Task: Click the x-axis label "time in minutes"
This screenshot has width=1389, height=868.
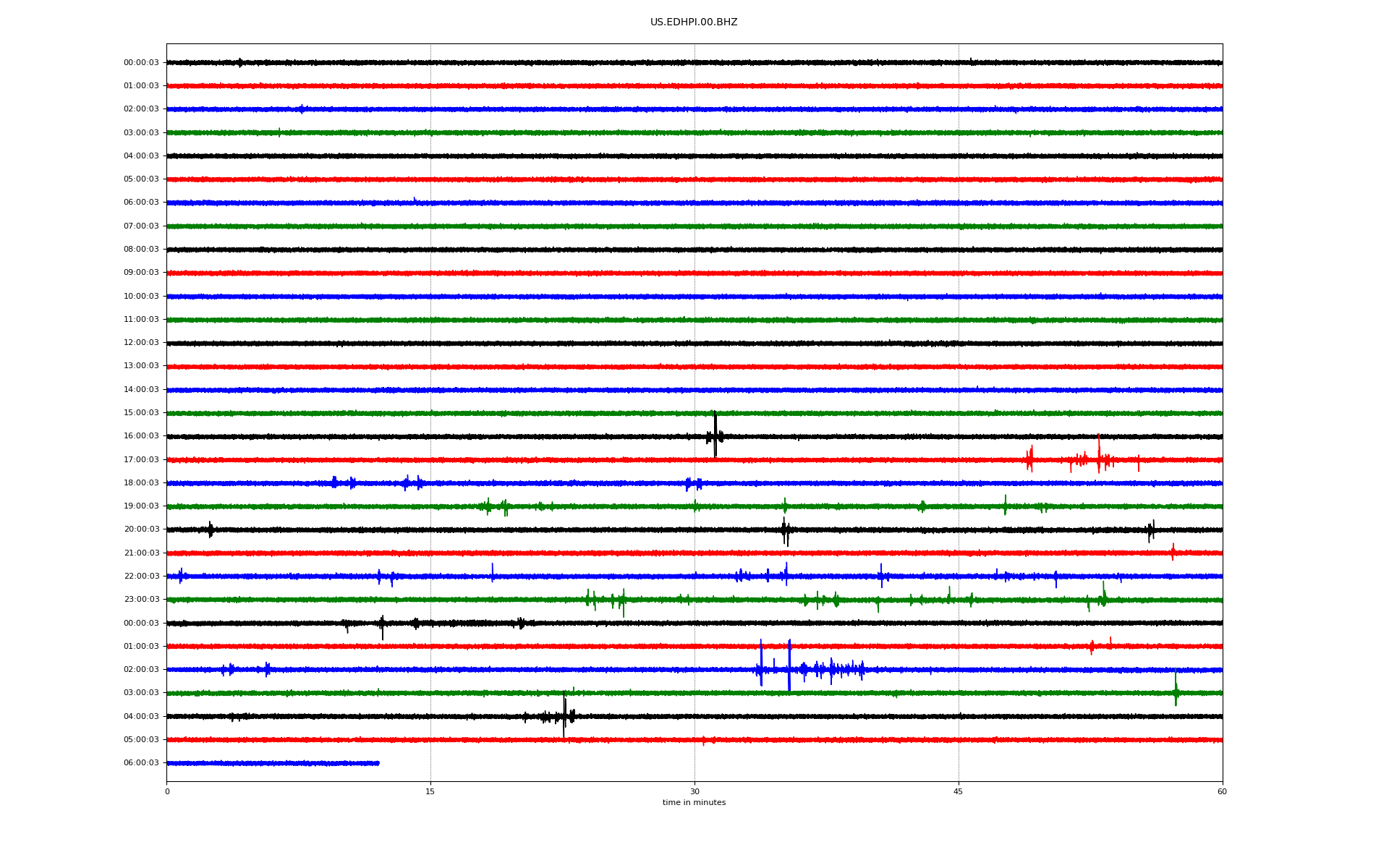Action: [694, 802]
